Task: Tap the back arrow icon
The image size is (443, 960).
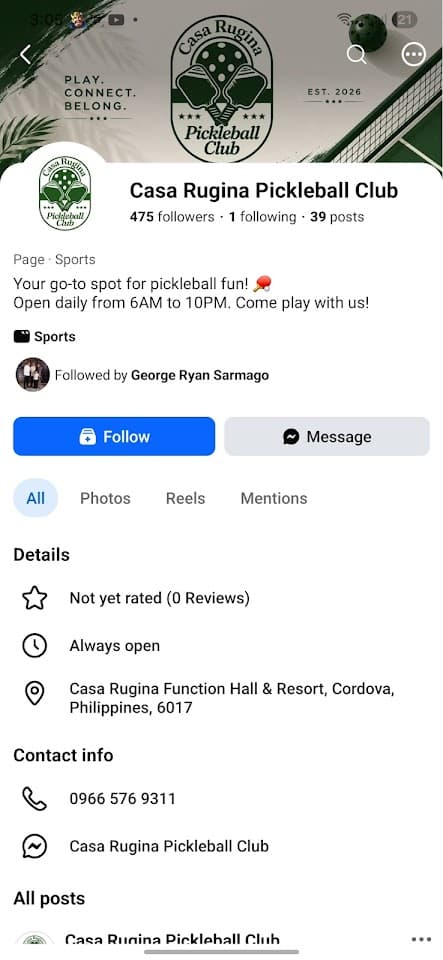Action: [x=25, y=54]
